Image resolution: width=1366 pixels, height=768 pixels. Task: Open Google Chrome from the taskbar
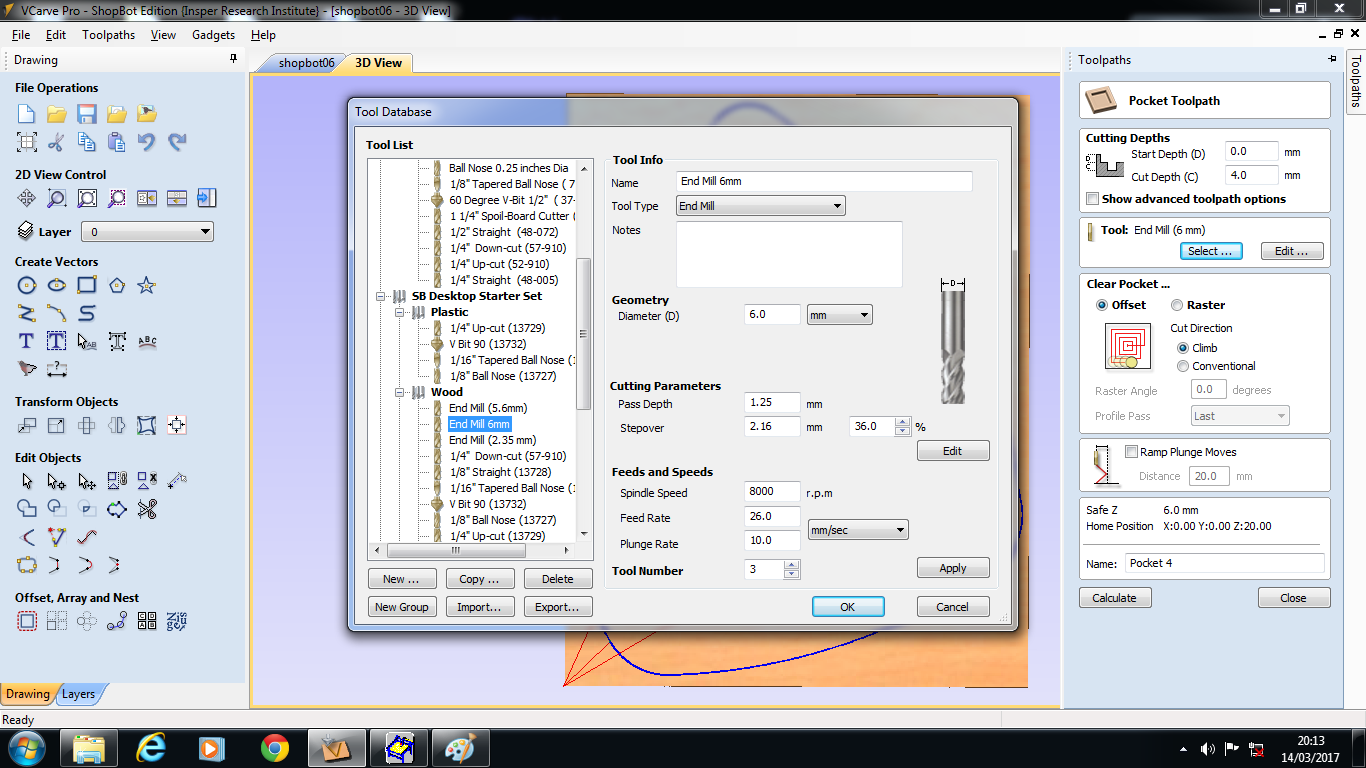pos(275,747)
